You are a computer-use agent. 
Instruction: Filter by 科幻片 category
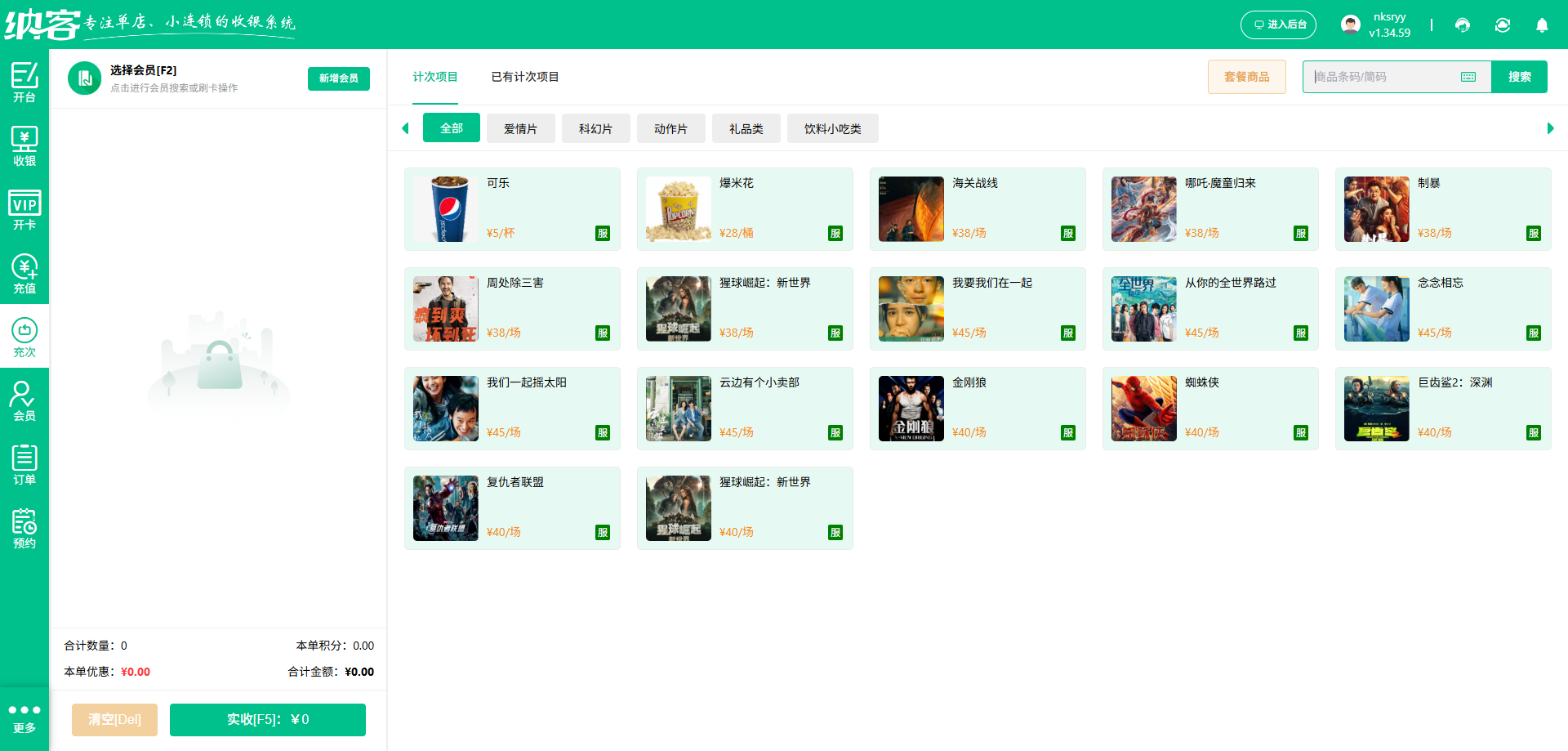(596, 128)
